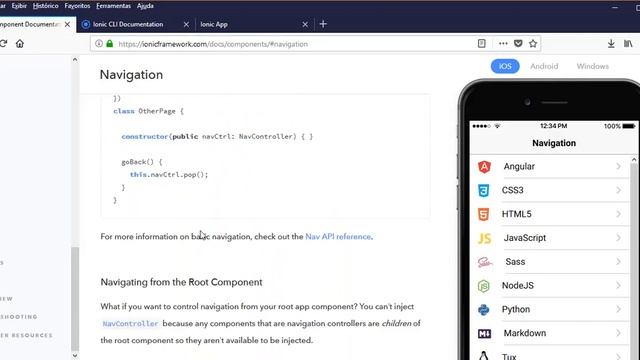Click the sidebar scrollbar thumb
The height and width of the screenshot is (360, 640).
tap(75, 298)
